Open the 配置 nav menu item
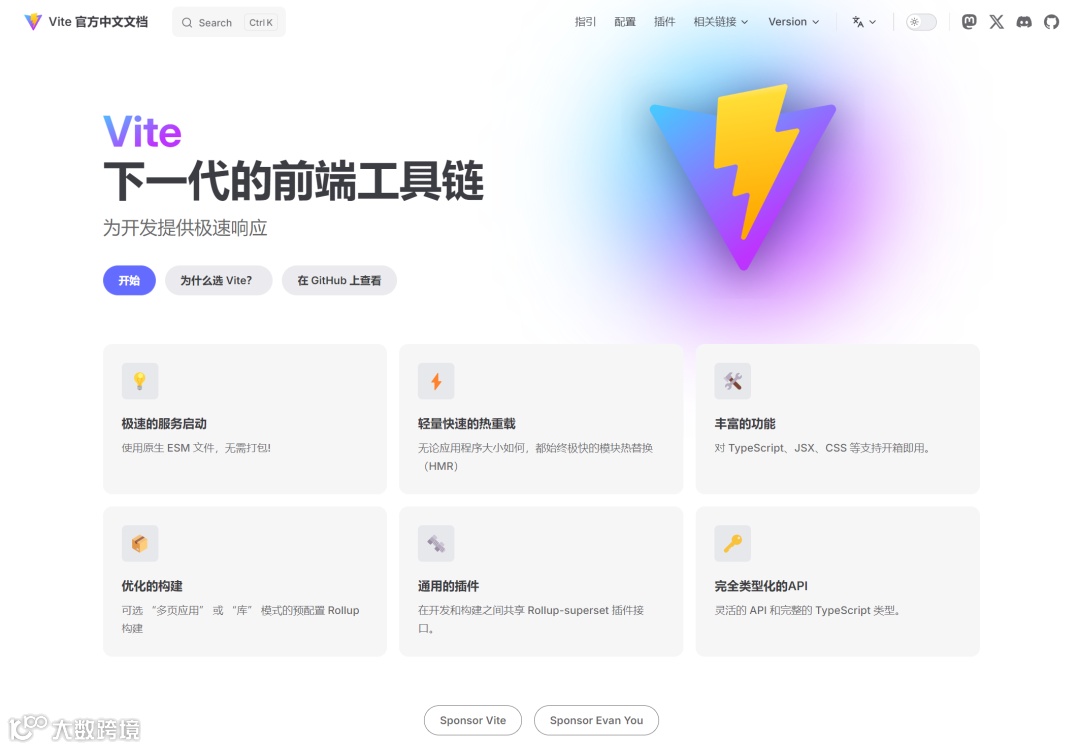Screen dimensions: 1080x749 [625, 22]
